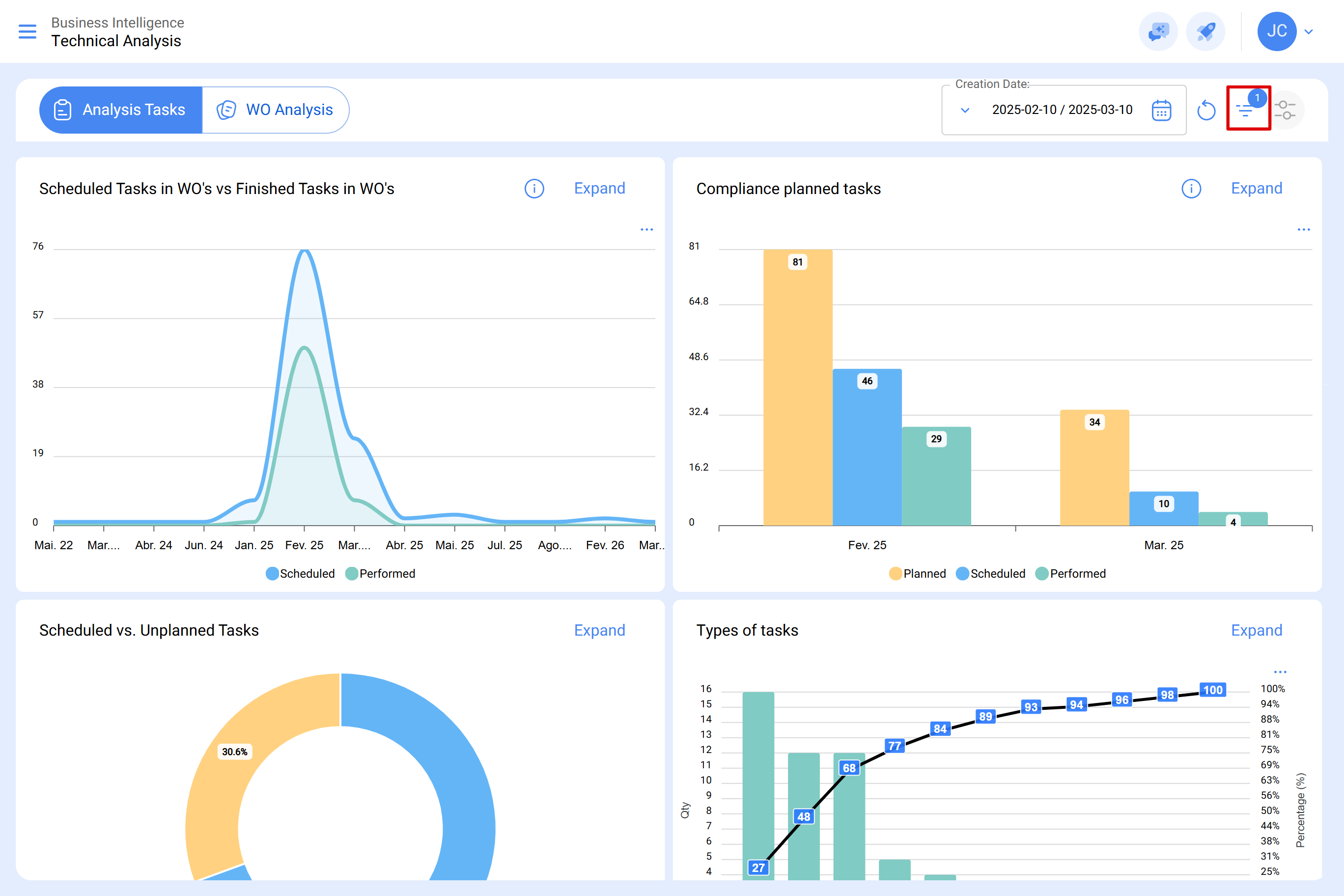Expand the Compliance planned tasks chart

(1257, 189)
